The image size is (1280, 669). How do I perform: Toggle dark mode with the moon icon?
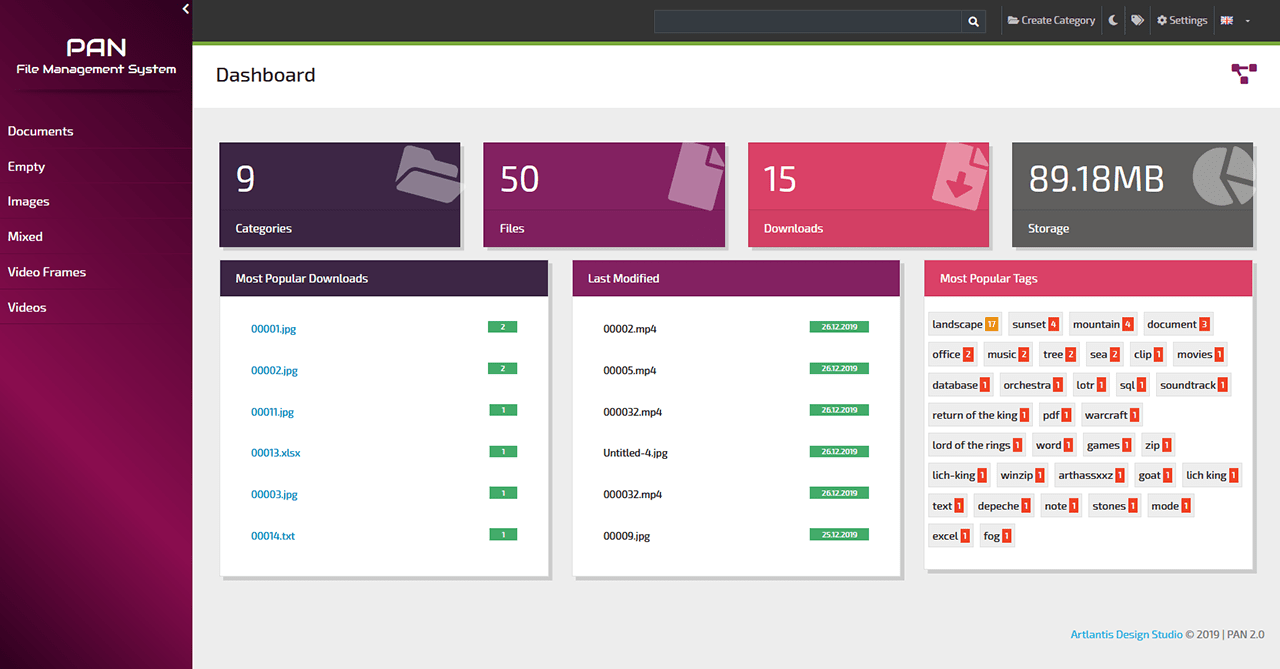1113,20
